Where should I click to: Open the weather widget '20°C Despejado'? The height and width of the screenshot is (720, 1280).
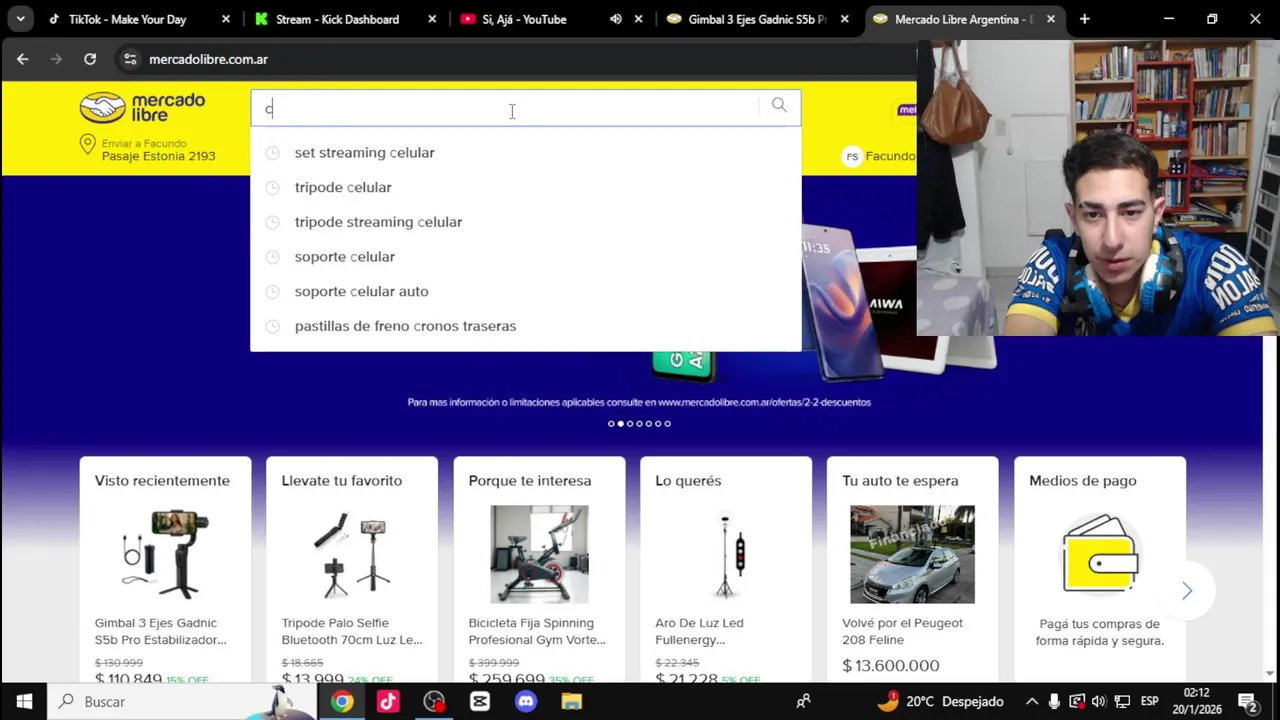[x=940, y=702]
